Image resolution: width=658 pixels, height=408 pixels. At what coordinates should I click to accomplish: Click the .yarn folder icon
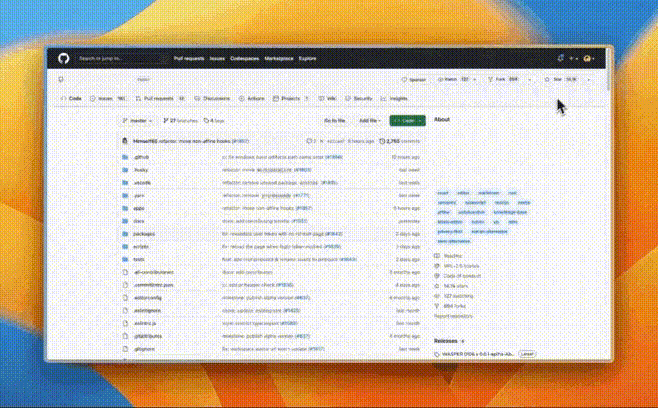coord(125,196)
